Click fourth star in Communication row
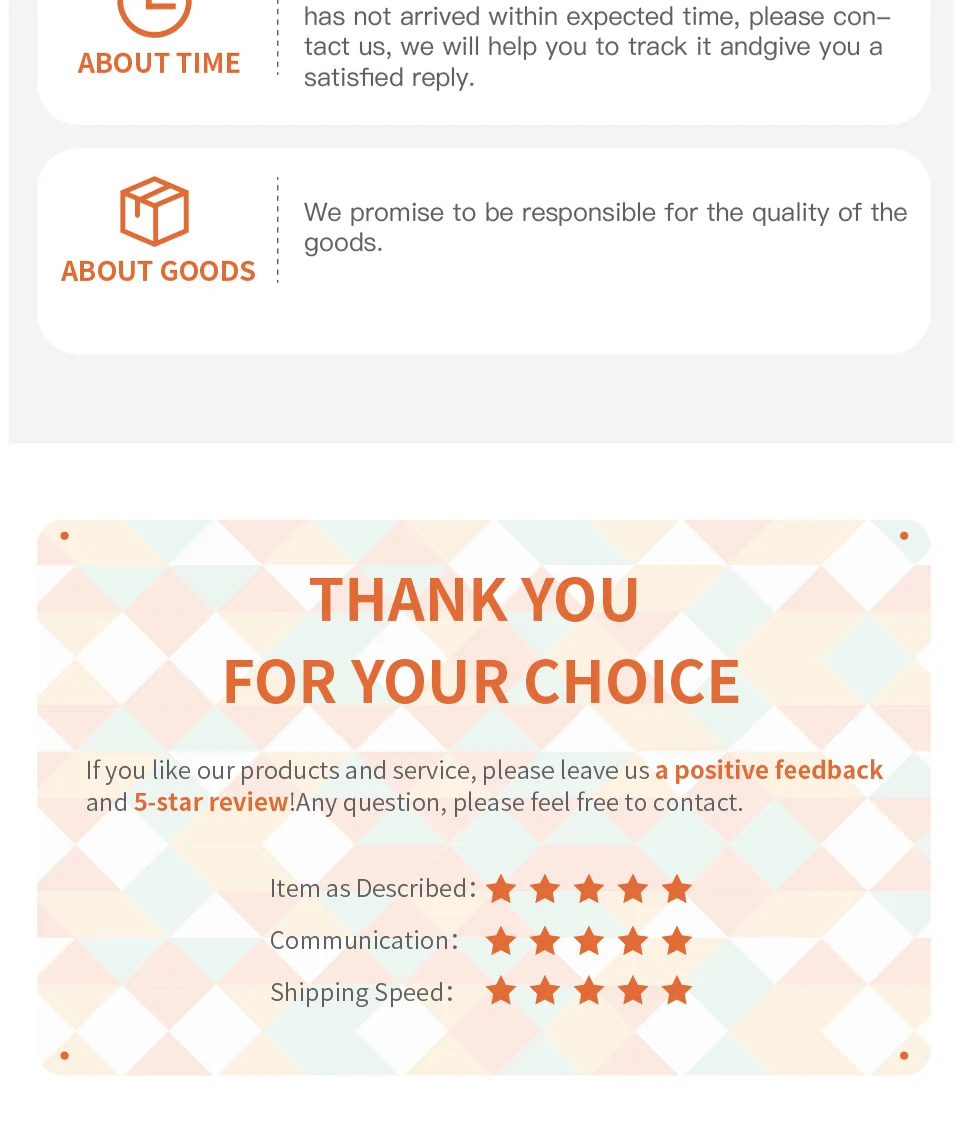 (x=633, y=940)
